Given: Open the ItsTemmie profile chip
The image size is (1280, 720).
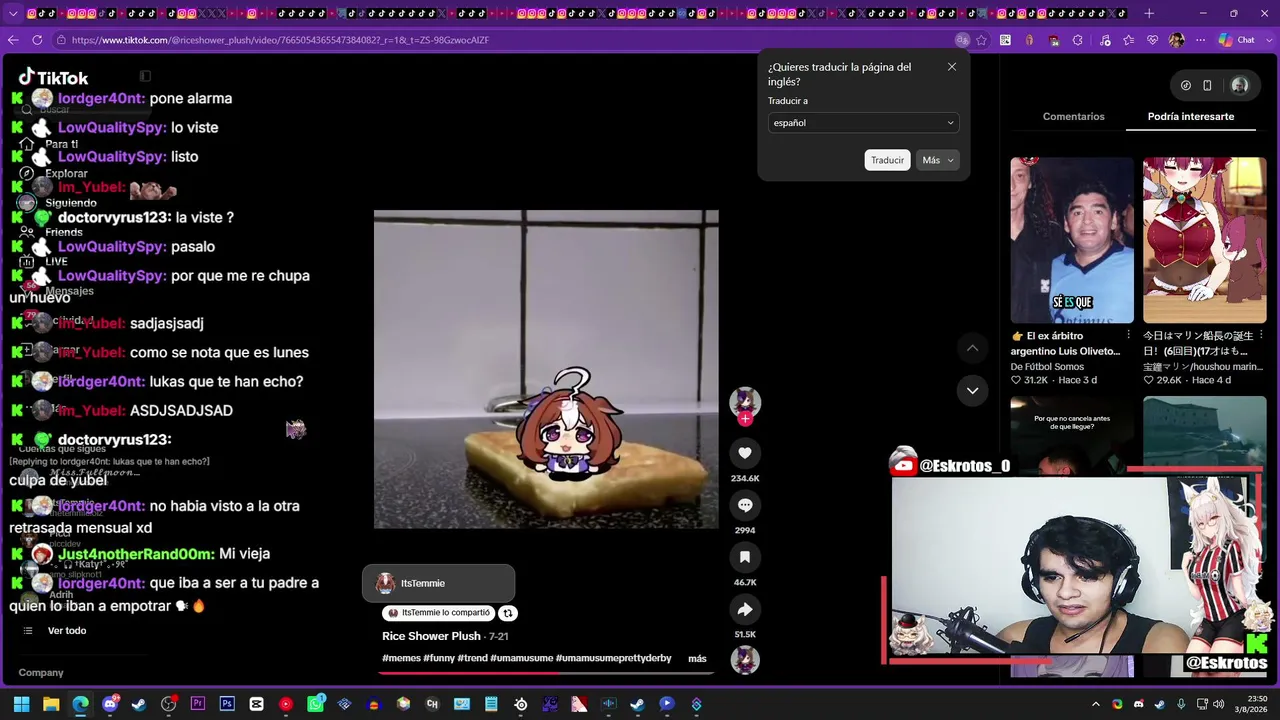Looking at the screenshot, I should click(x=438, y=584).
